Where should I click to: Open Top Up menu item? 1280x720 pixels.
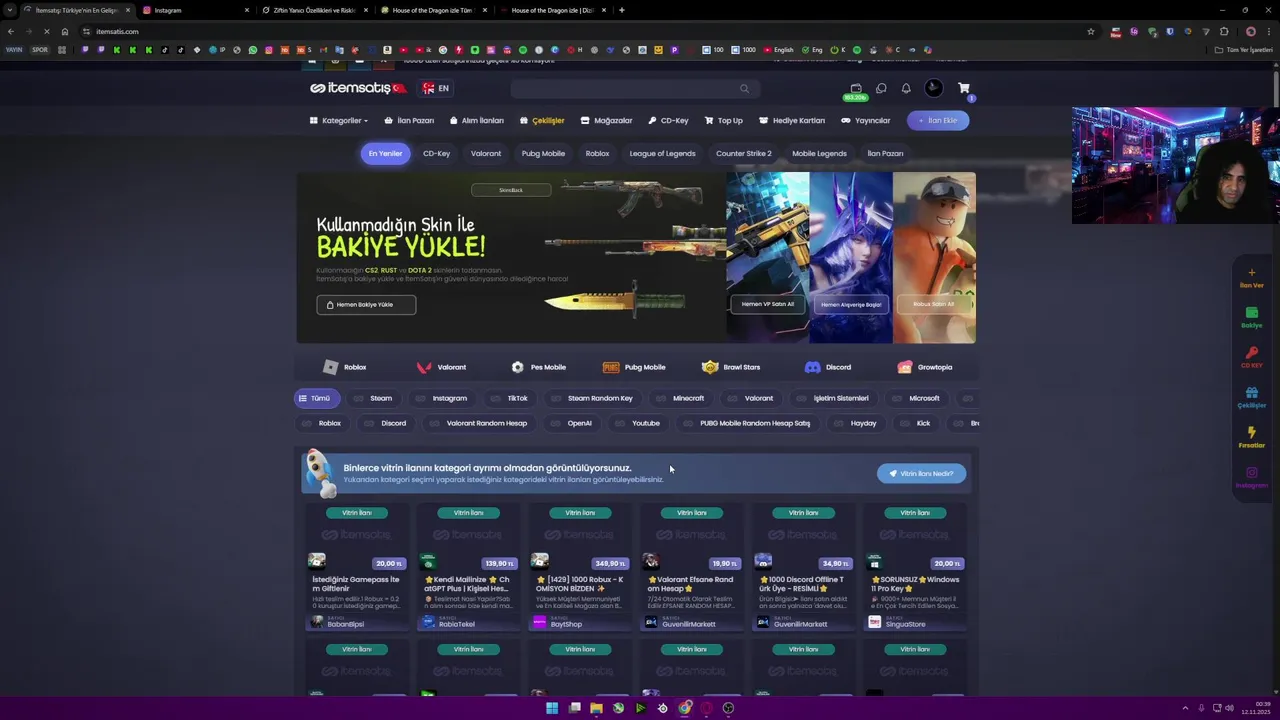pyautogui.click(x=723, y=120)
